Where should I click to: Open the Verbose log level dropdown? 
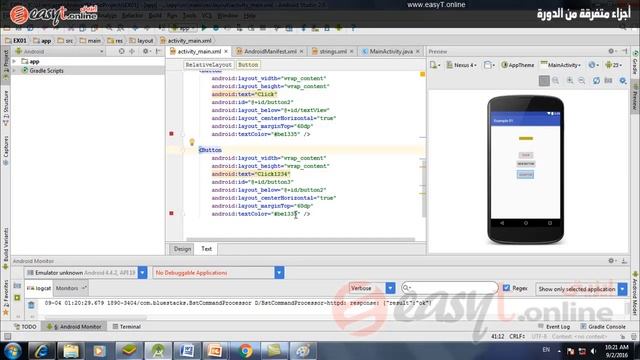click(372, 288)
